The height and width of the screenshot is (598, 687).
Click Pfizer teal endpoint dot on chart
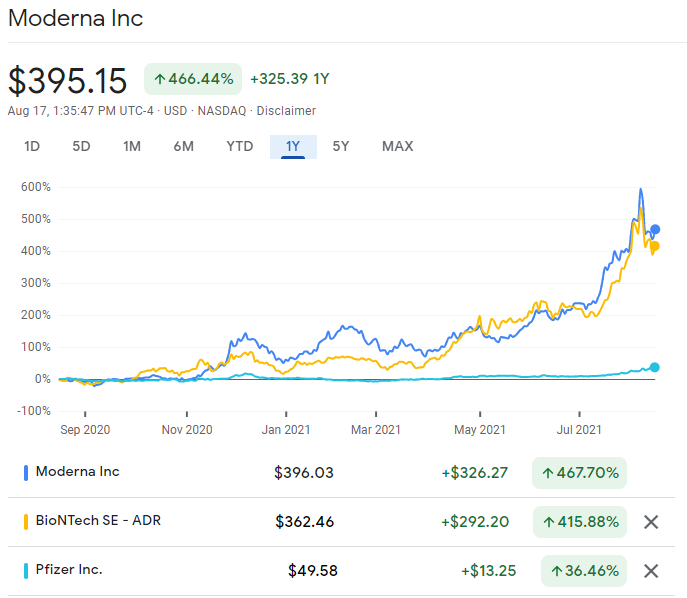tap(656, 367)
